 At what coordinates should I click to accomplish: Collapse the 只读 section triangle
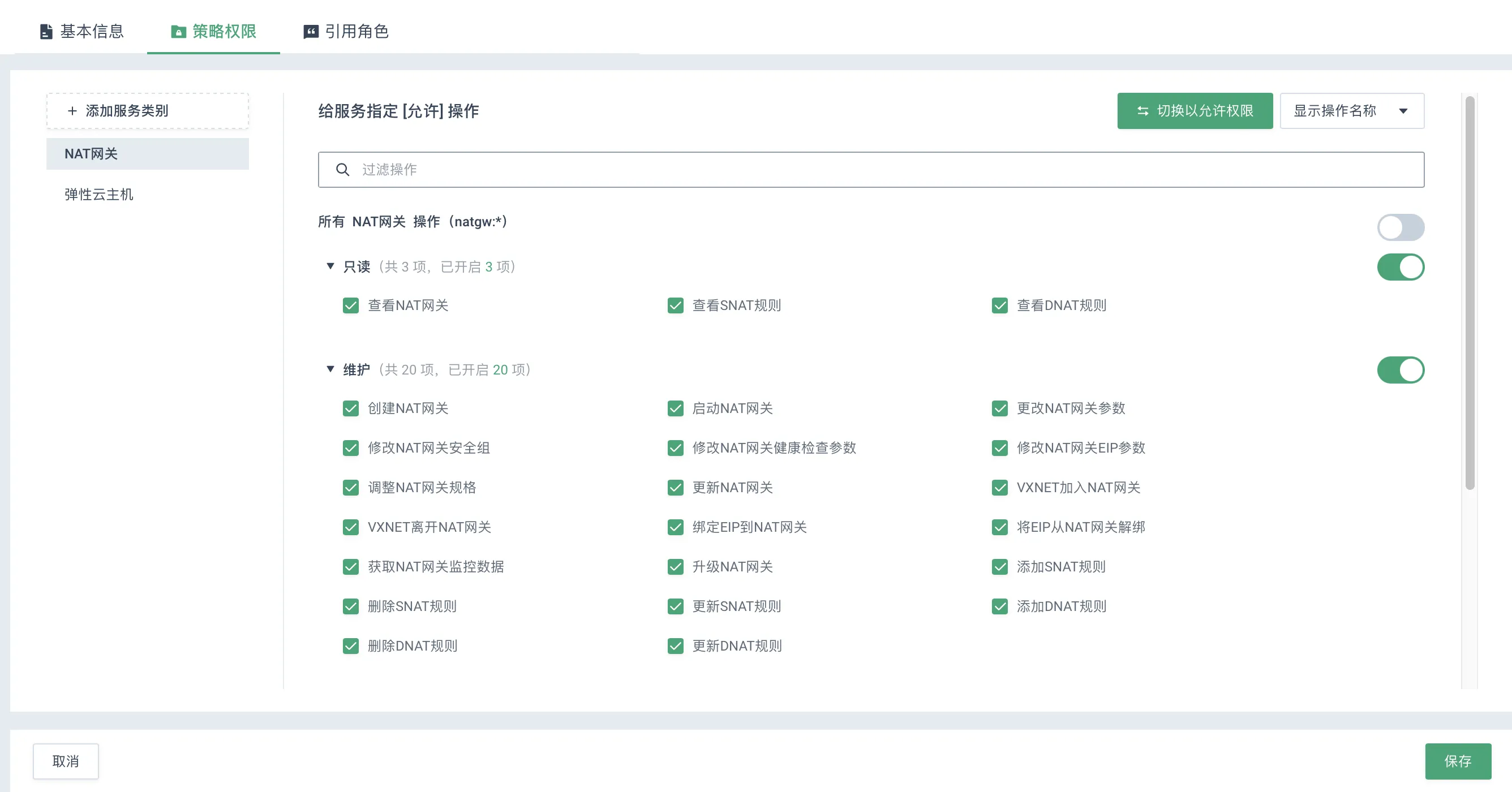click(x=330, y=266)
